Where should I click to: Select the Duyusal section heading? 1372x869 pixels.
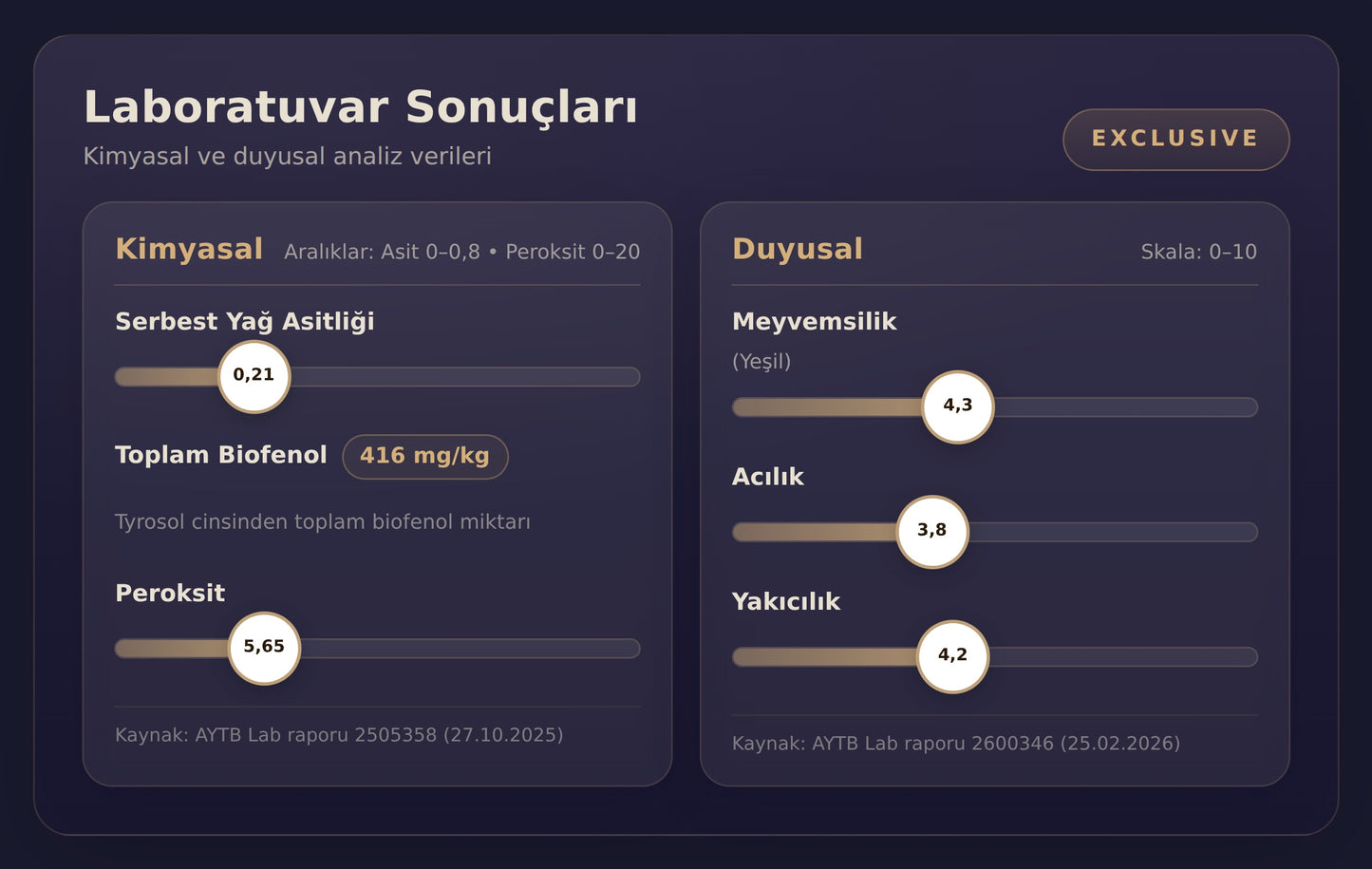[797, 249]
